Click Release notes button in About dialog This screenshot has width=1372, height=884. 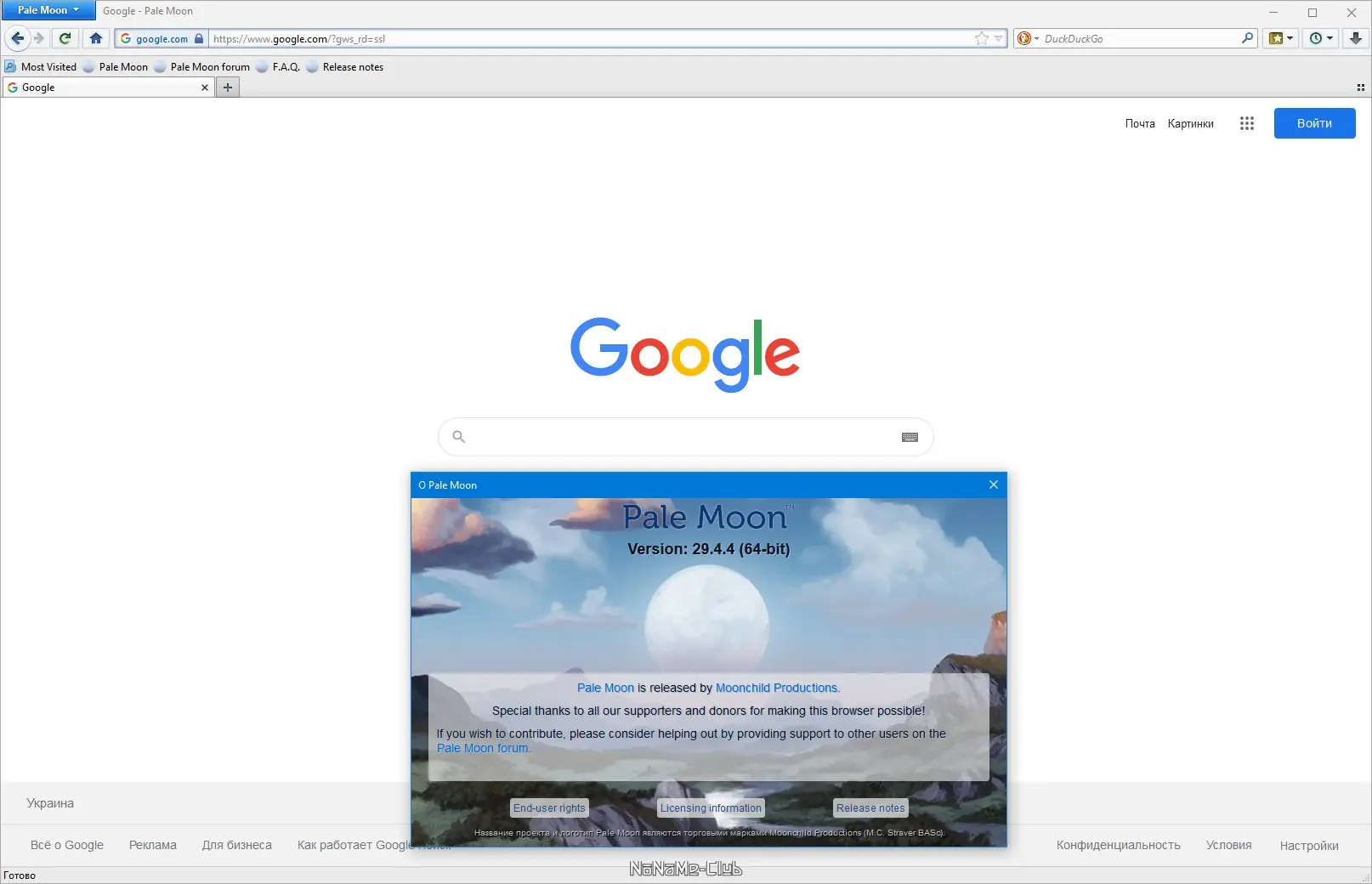point(870,808)
